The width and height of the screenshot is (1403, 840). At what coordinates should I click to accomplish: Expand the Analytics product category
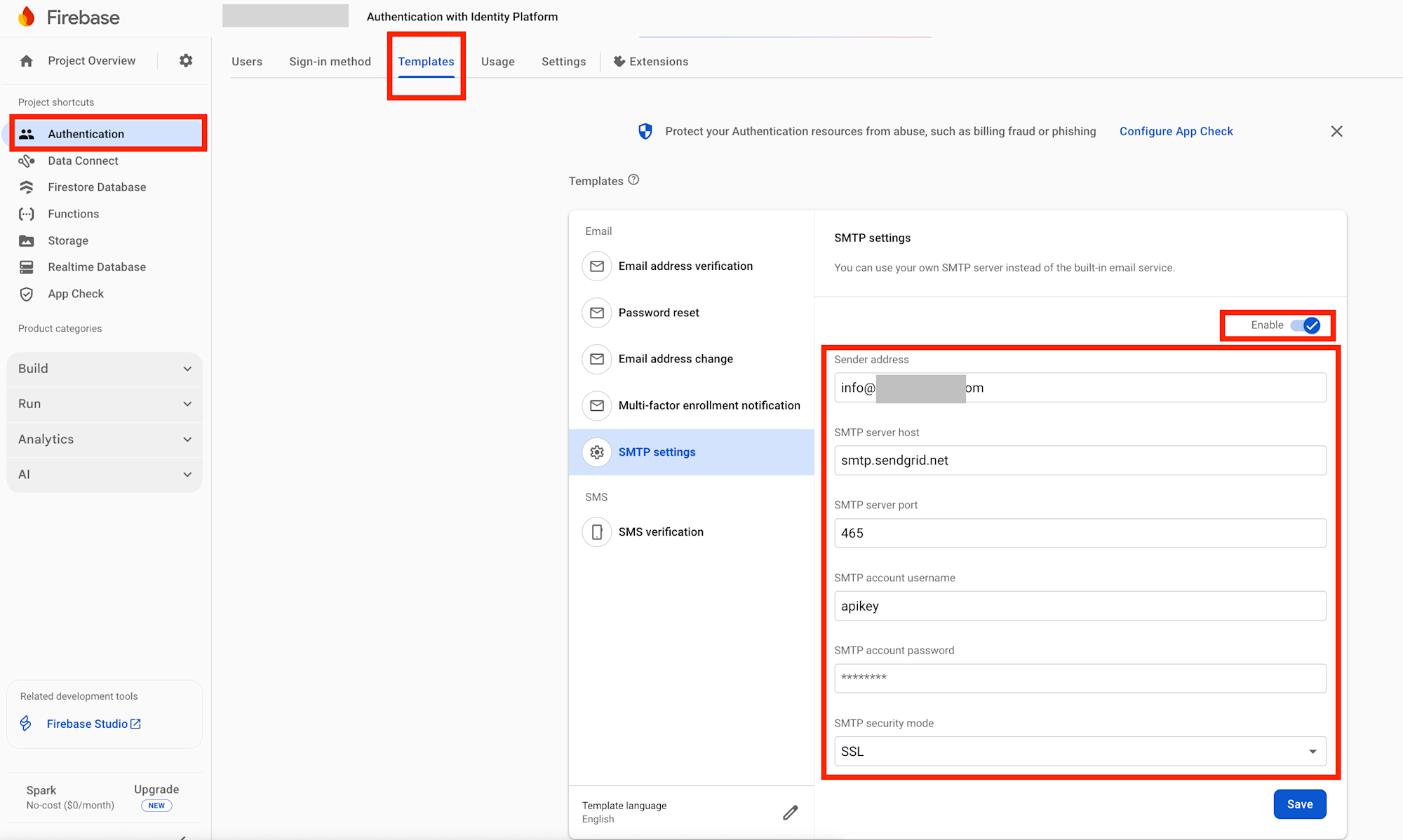[x=105, y=440]
